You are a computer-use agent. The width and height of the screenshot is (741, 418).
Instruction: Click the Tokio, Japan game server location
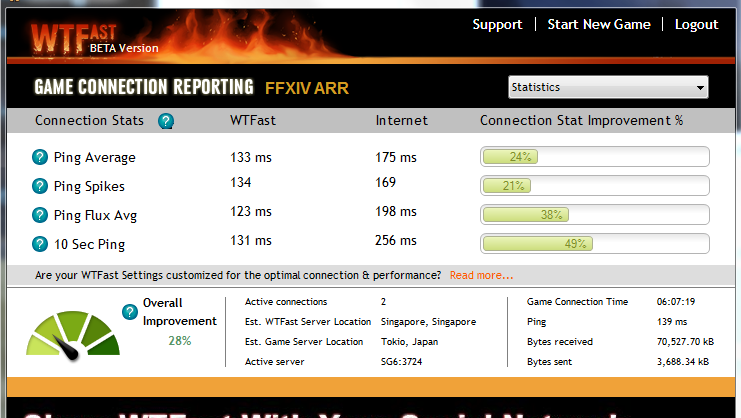click(409, 341)
